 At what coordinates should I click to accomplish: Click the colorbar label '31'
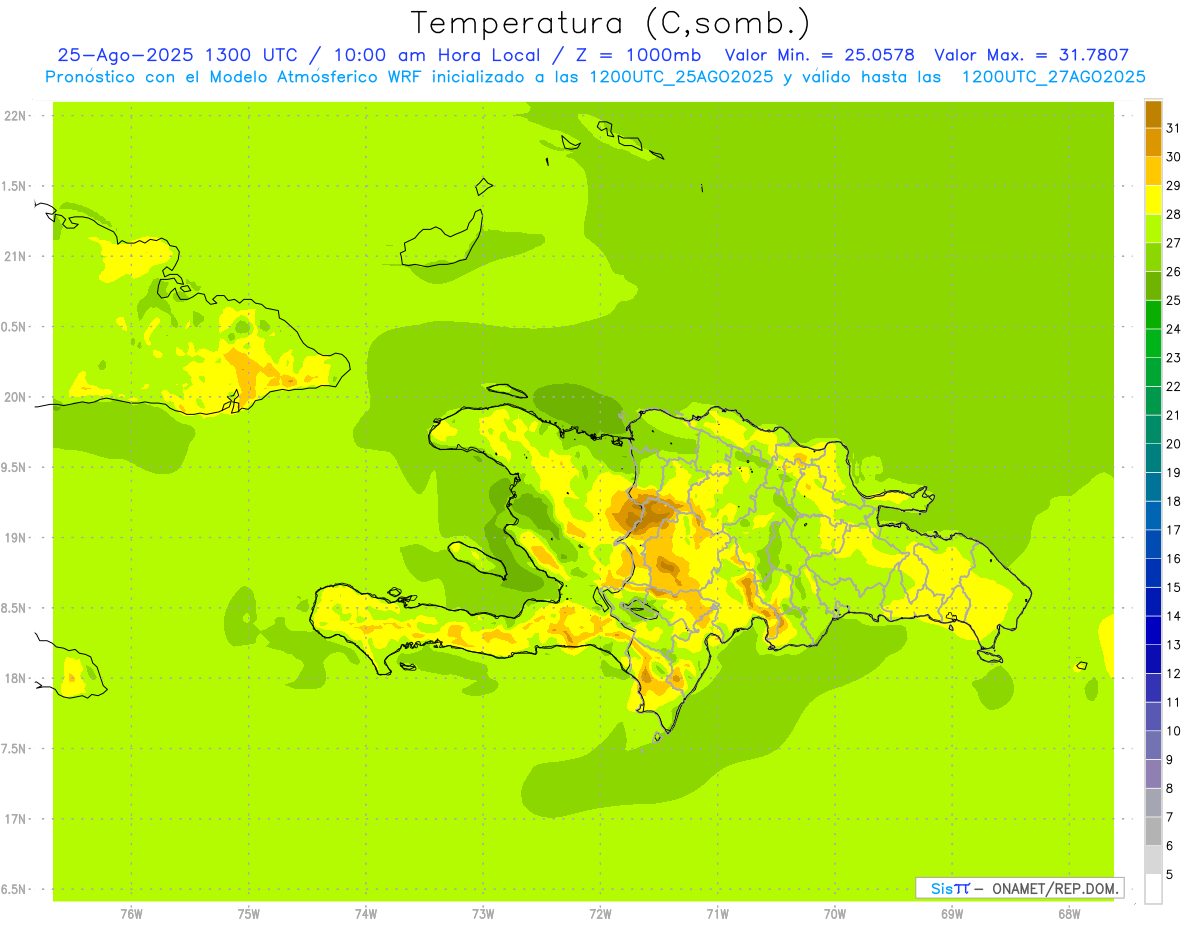[x=1173, y=128]
